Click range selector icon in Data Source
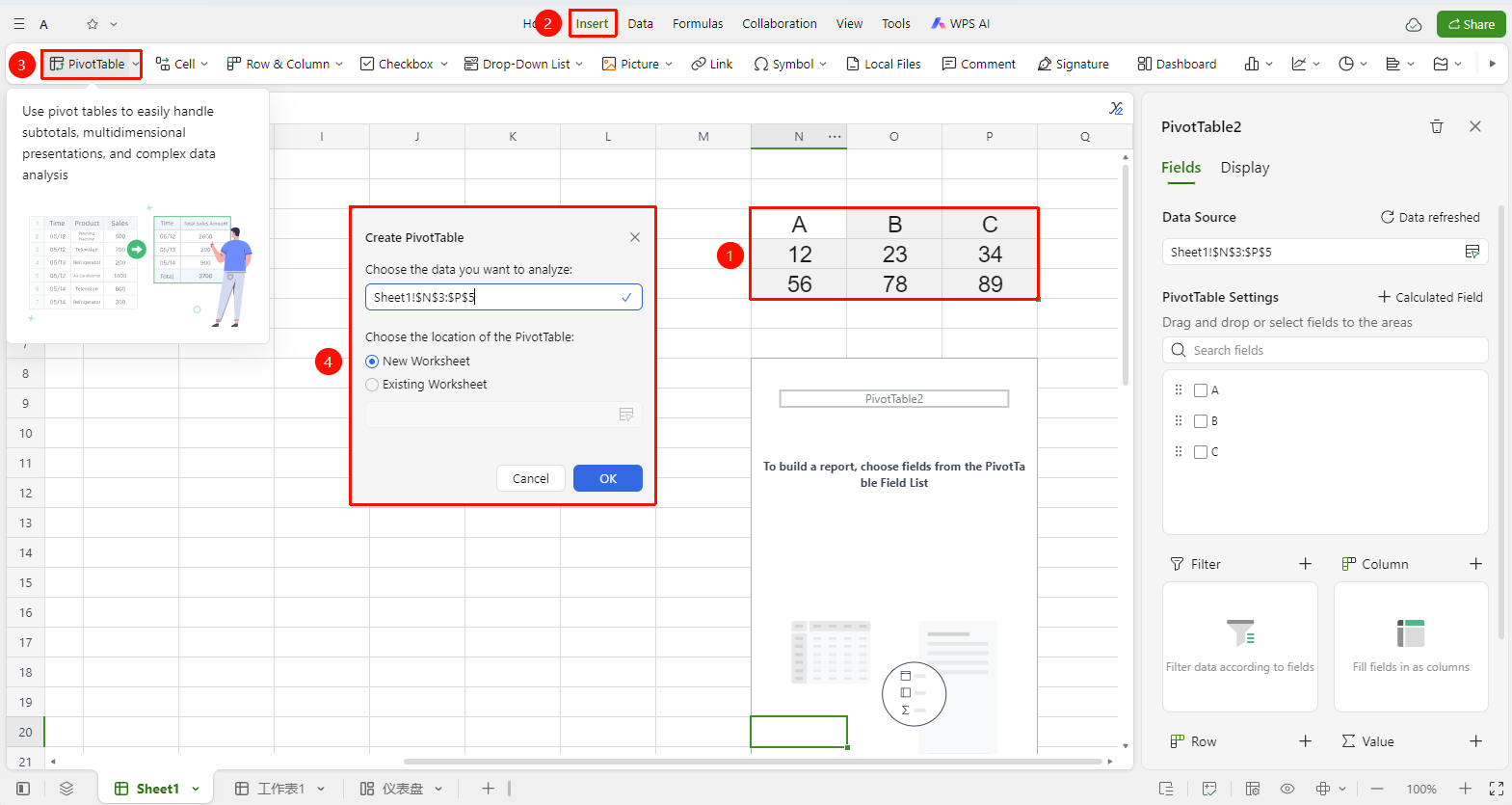 pyautogui.click(x=1472, y=252)
